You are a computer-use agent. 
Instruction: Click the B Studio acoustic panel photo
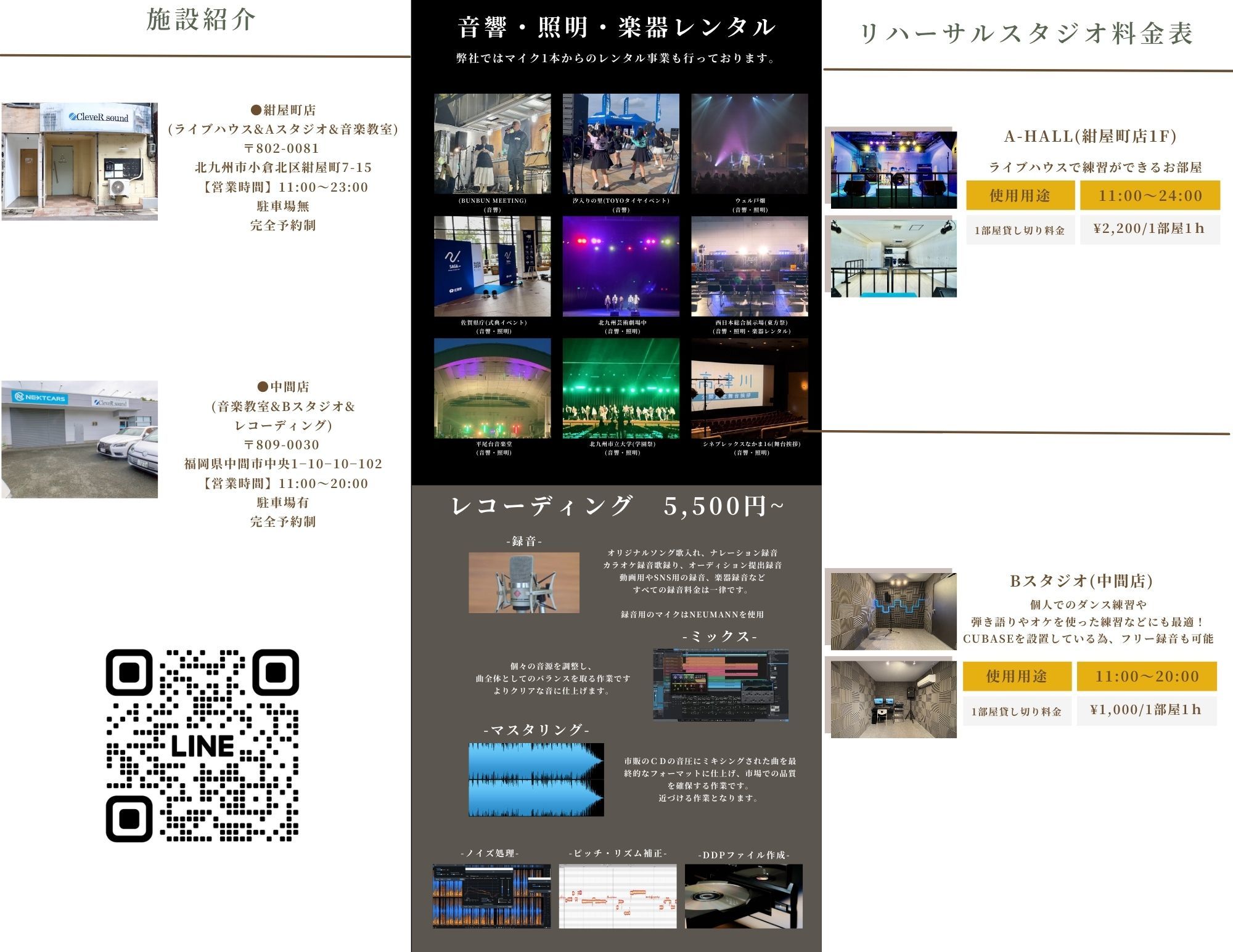click(x=893, y=611)
